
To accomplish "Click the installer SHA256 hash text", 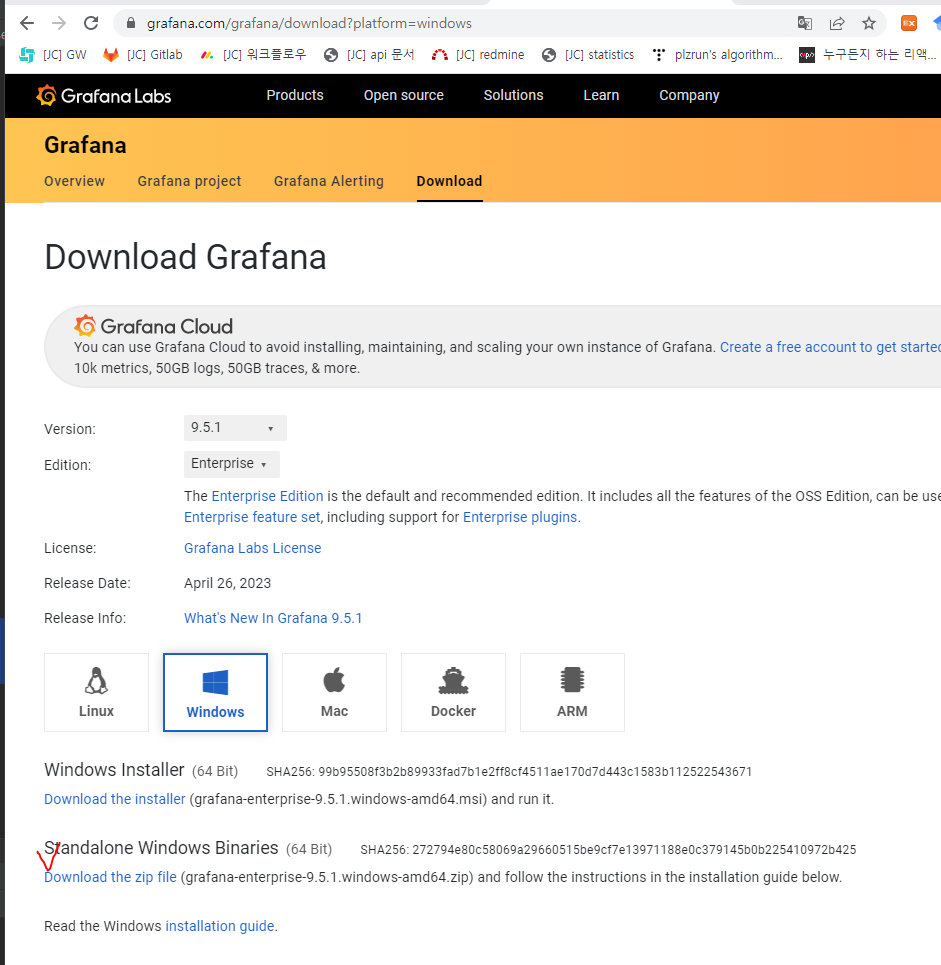I will coord(509,772).
